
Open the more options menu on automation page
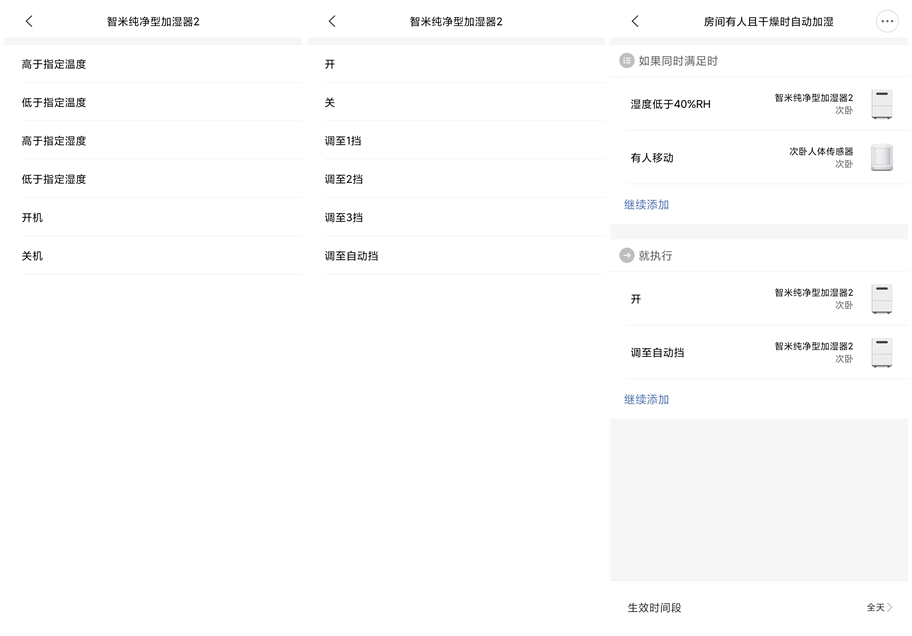pyautogui.click(x=886, y=20)
